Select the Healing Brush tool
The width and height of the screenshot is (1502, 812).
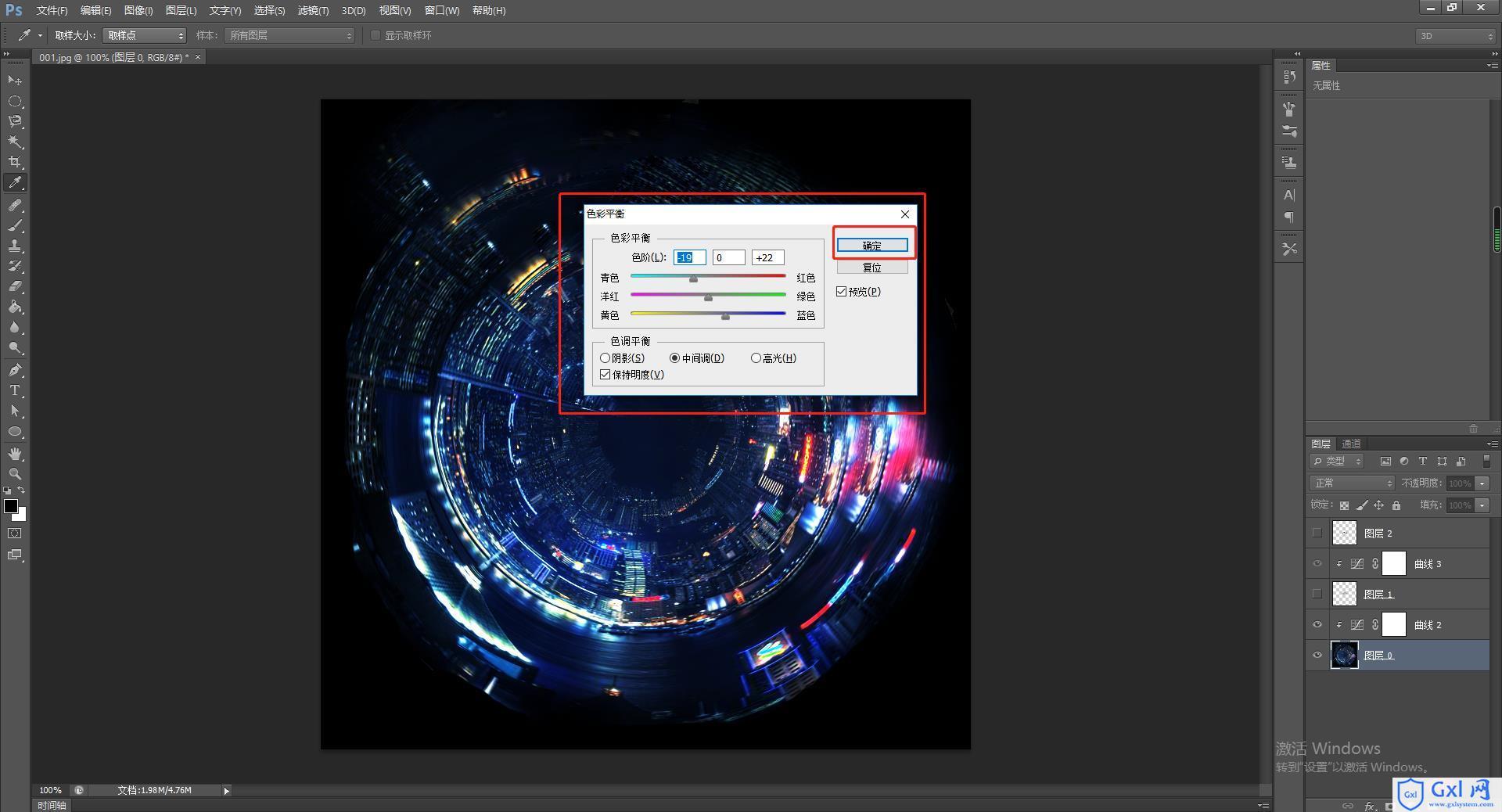[x=15, y=205]
